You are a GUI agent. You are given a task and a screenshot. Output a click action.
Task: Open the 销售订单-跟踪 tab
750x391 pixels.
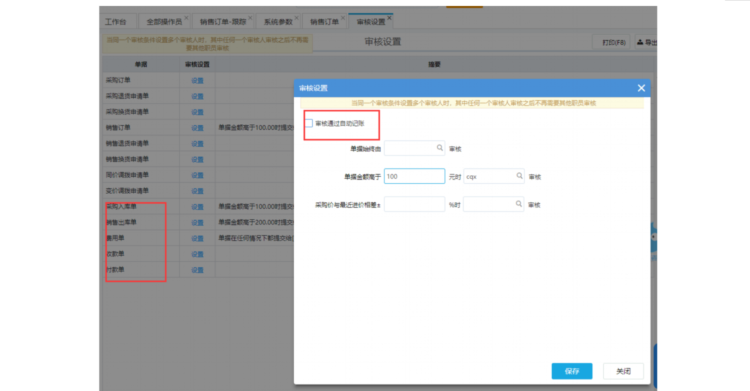tap(223, 22)
